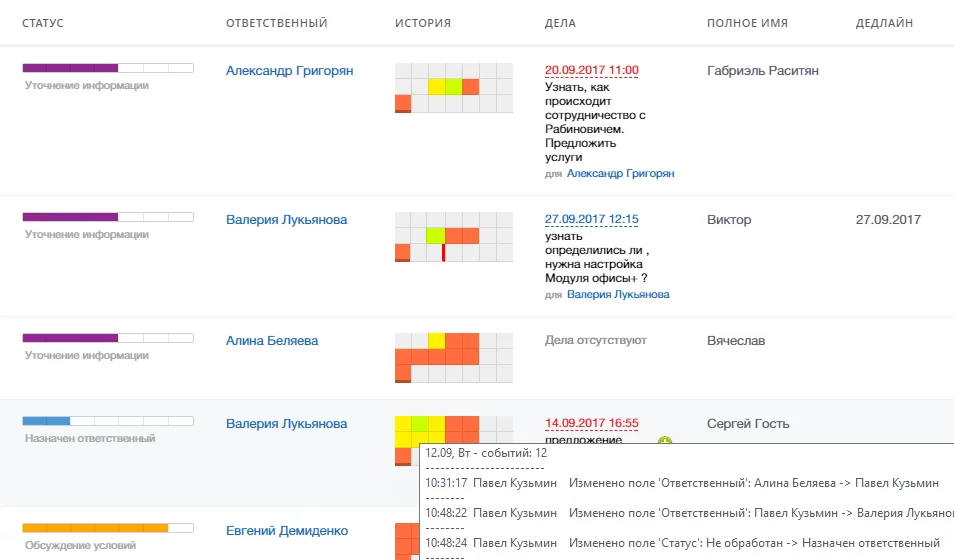Open responsible person Алина Беляева
The width and height of the screenshot is (954, 560).
click(x=272, y=341)
